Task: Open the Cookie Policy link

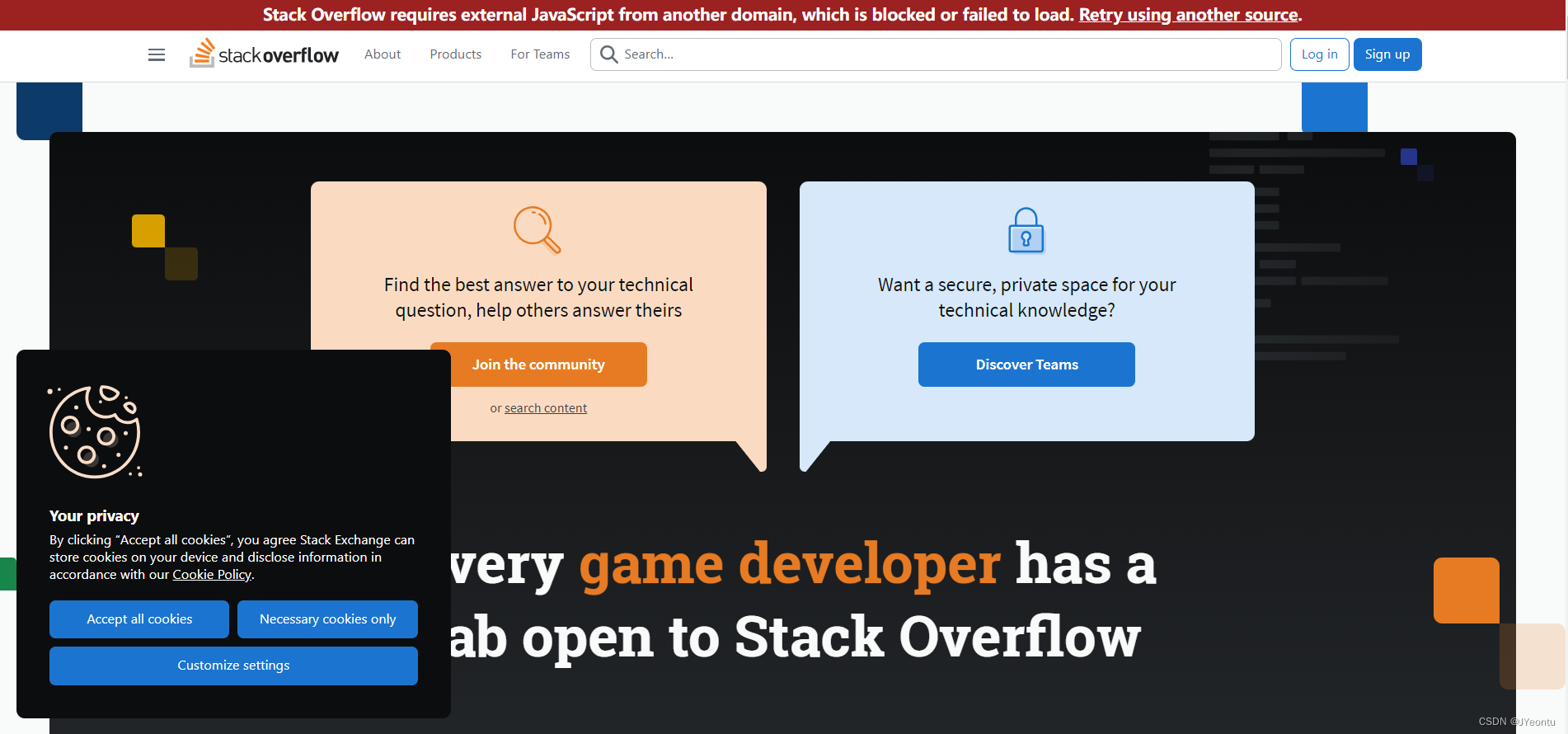Action: pyautogui.click(x=211, y=575)
